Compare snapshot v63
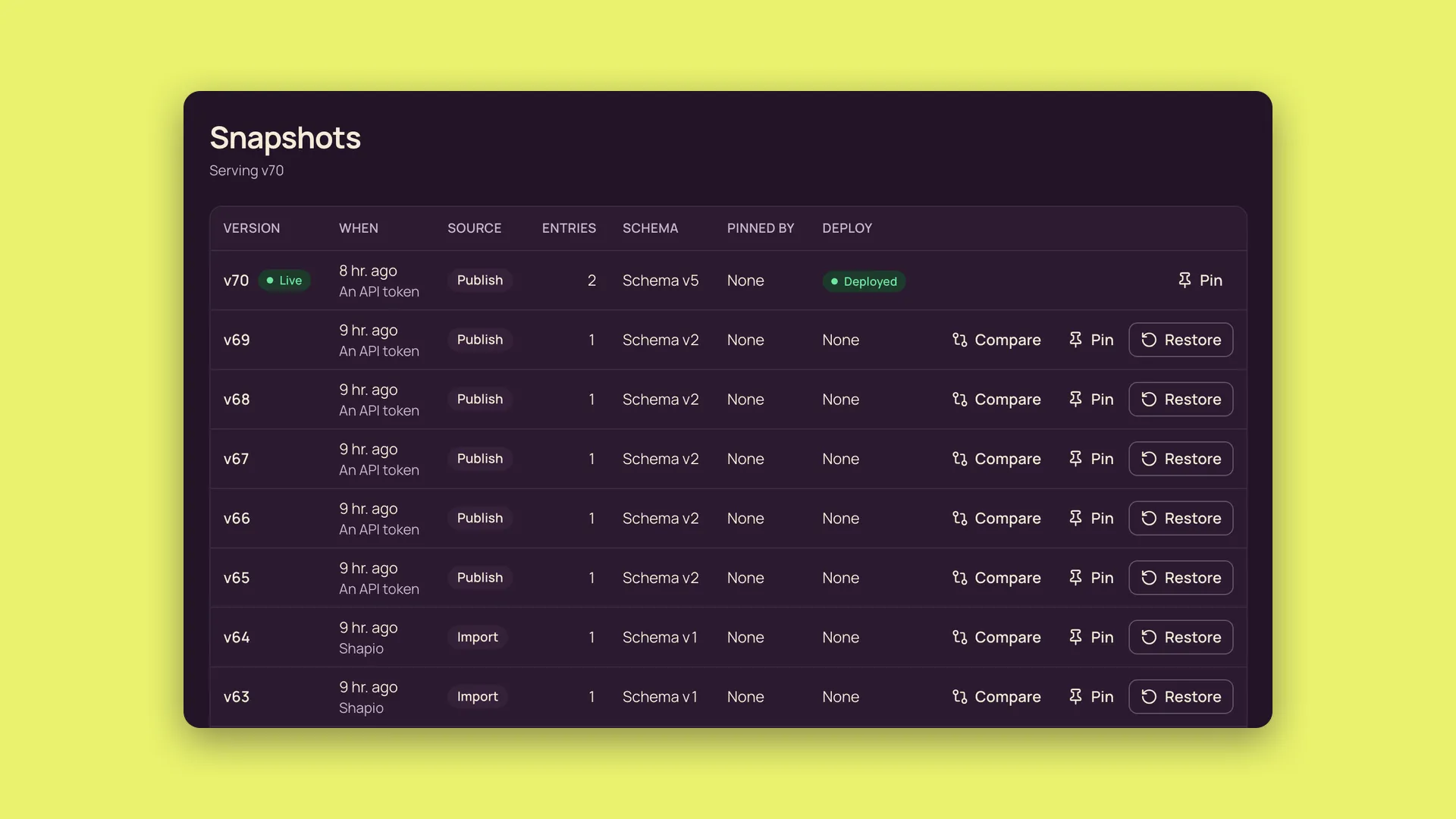 click(996, 697)
